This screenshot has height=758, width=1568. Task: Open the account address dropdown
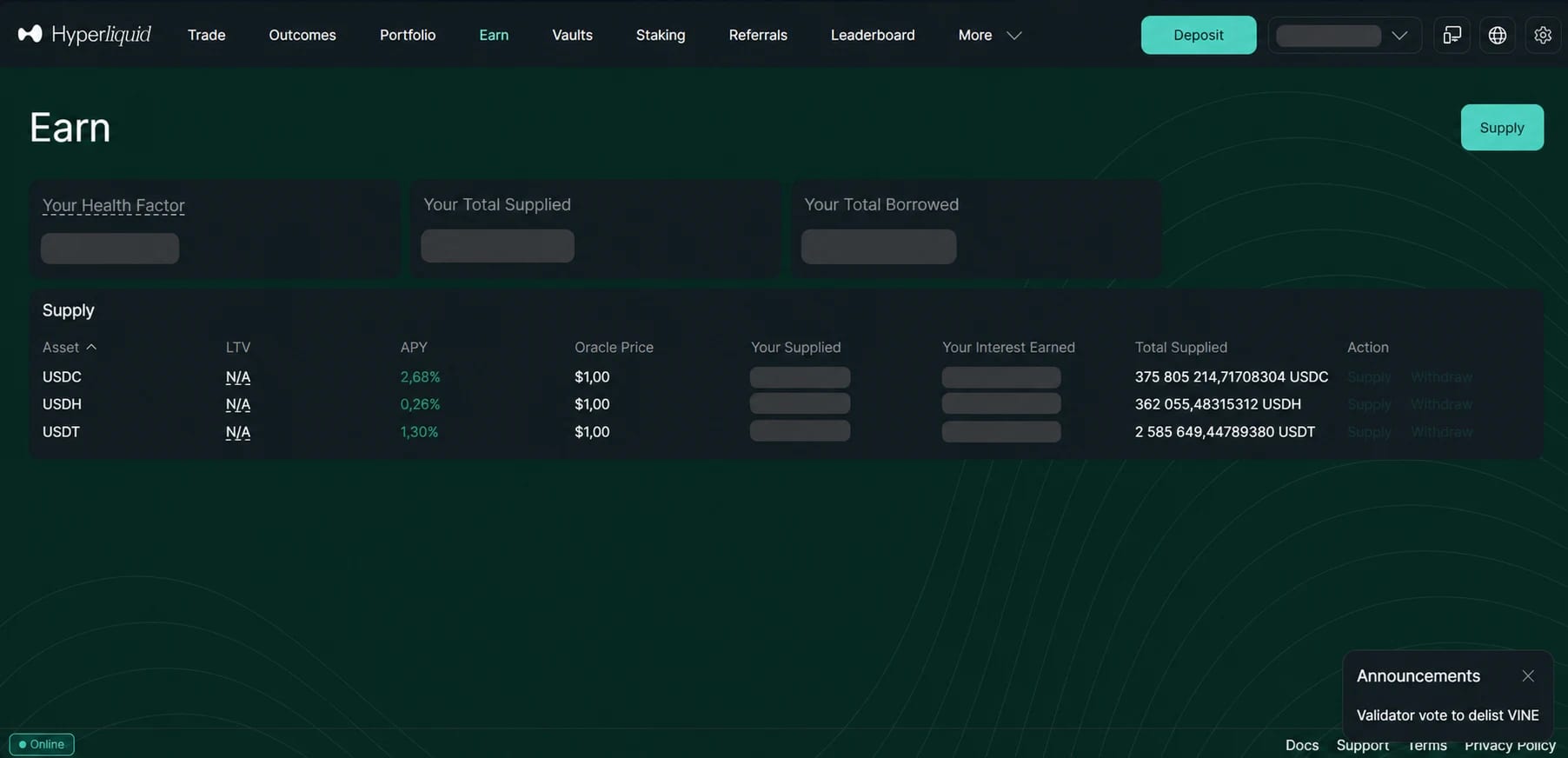[1345, 35]
